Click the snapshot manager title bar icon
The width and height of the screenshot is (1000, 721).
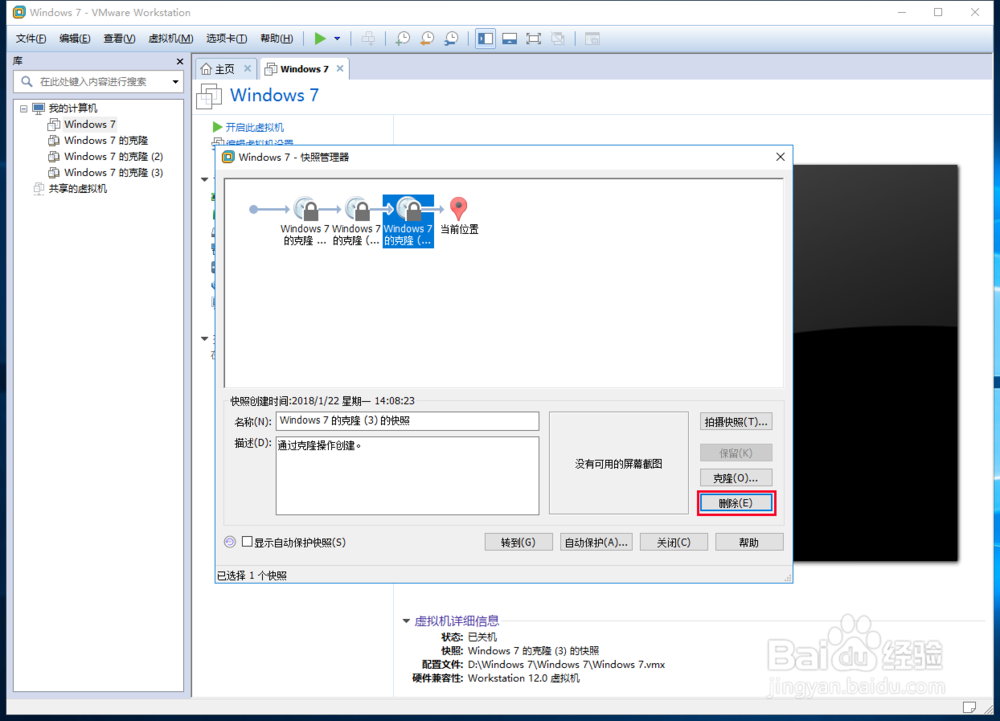point(228,157)
